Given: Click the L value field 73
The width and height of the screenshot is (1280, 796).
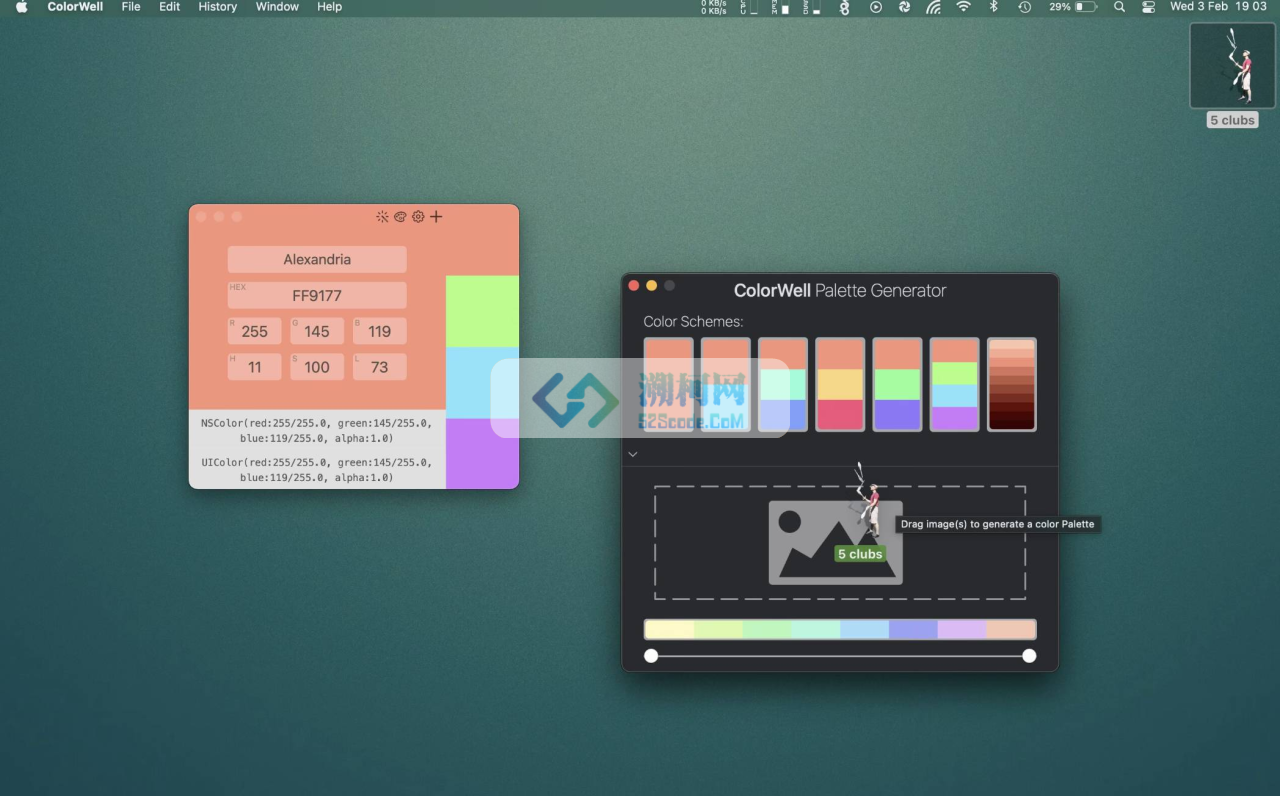Looking at the screenshot, I should [379, 367].
